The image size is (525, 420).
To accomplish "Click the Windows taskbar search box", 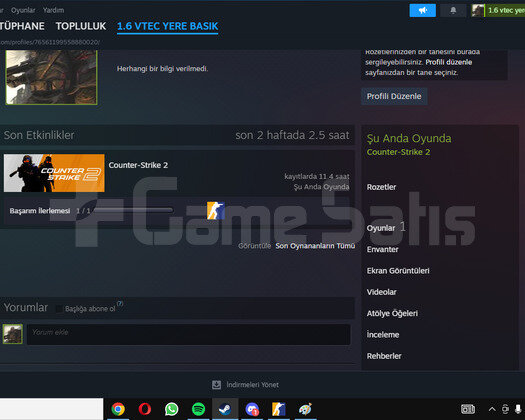I will 52,409.
